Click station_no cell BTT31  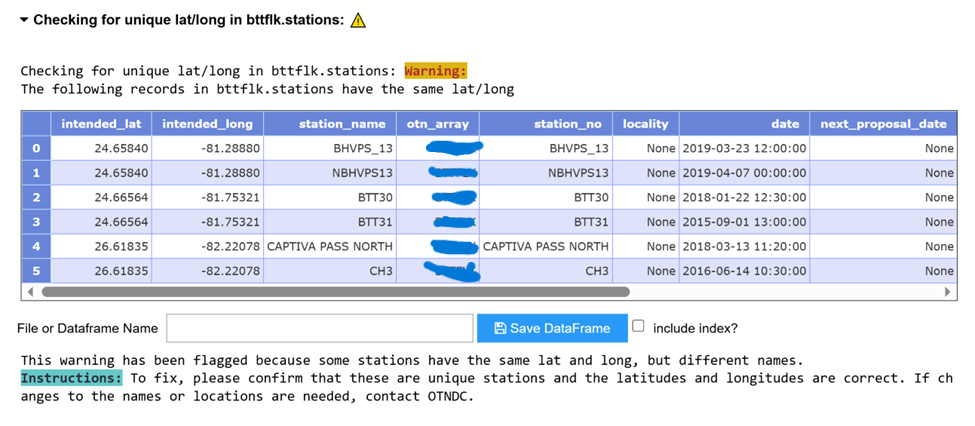point(546,222)
